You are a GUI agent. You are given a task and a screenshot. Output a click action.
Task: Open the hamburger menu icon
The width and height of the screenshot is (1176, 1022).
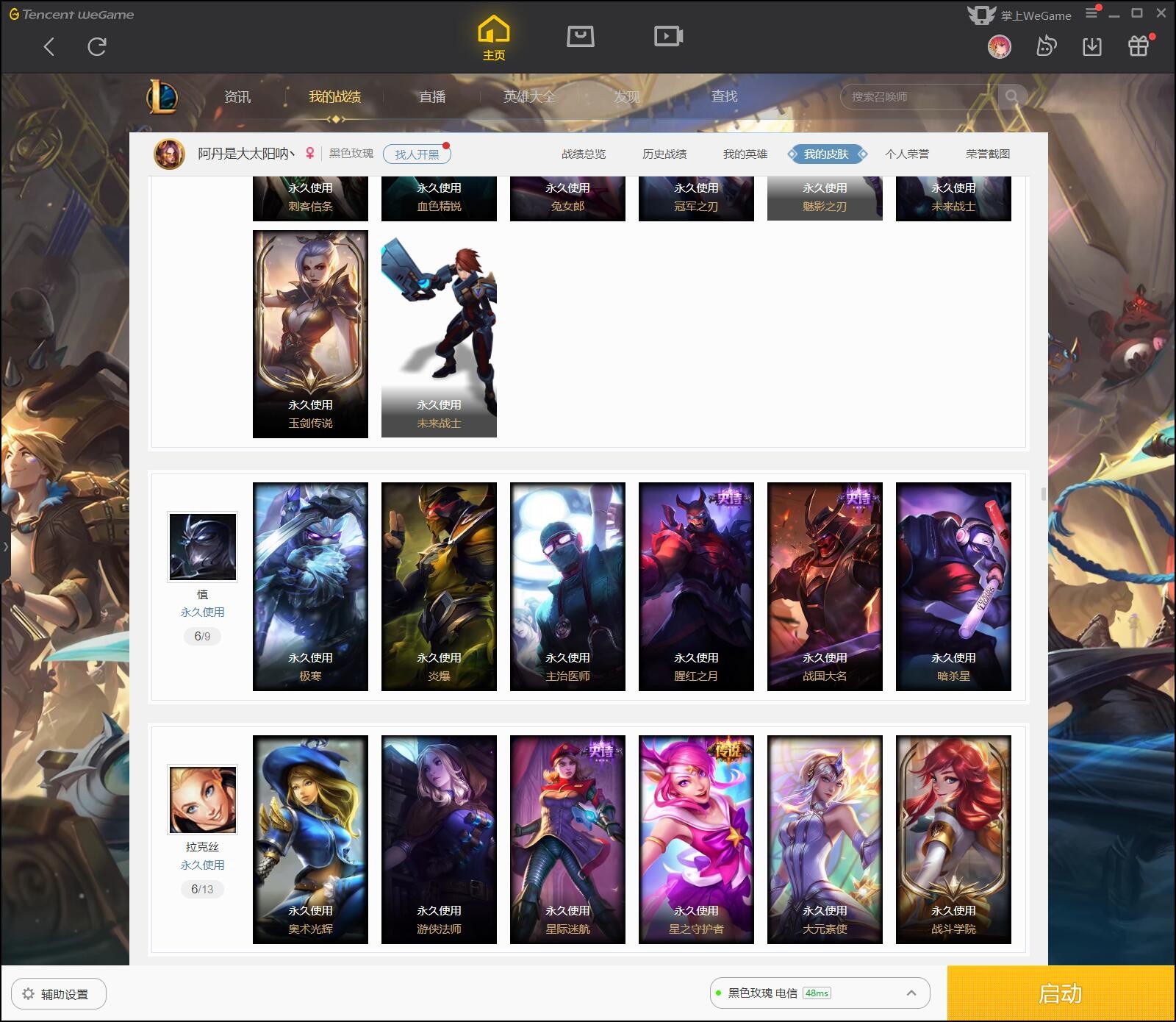1091,13
